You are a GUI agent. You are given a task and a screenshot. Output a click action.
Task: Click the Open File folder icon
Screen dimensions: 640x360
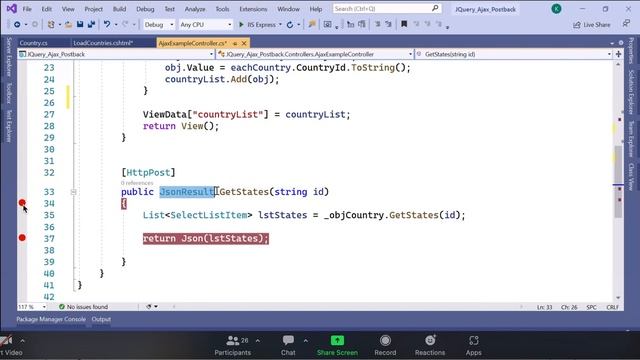69,25
